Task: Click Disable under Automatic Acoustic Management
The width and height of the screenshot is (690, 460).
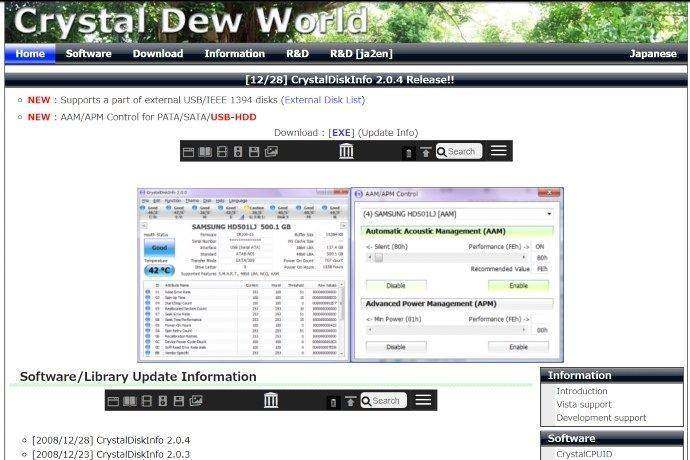Action: [x=396, y=286]
